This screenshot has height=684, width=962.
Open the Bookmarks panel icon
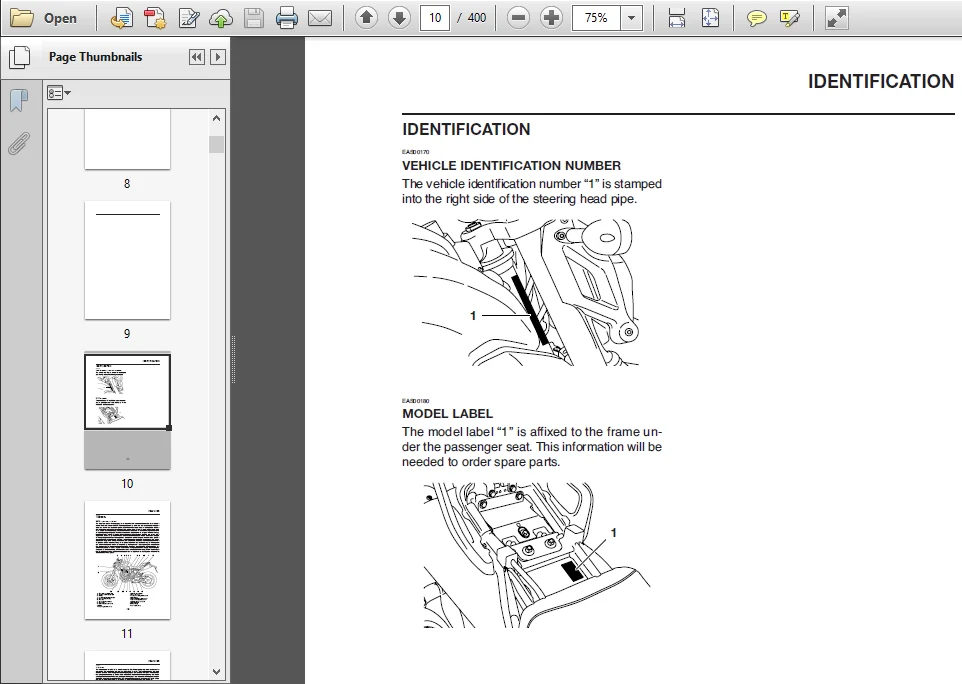tap(19, 100)
